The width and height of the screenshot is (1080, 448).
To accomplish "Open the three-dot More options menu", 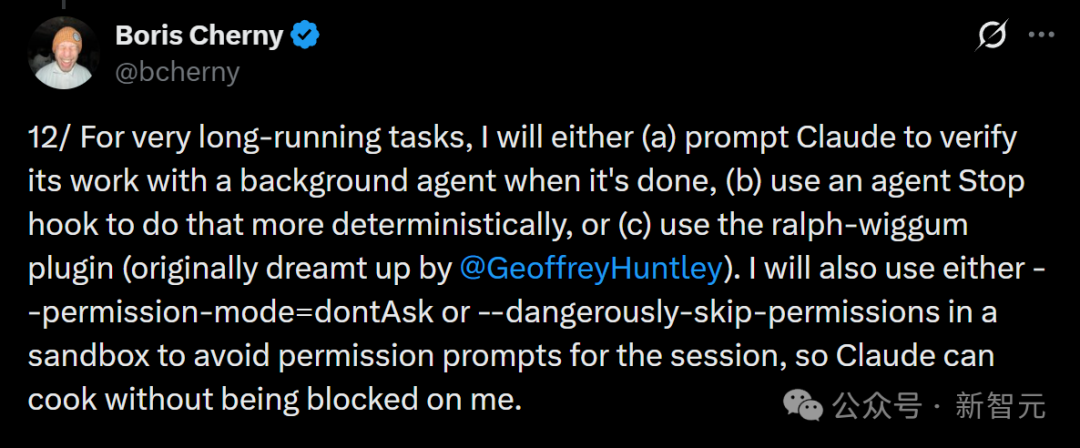I will [1041, 34].
